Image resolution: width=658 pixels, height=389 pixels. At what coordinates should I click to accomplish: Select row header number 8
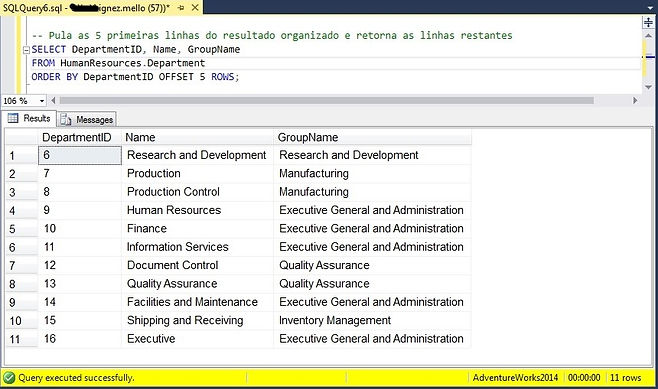pyautogui.click(x=22, y=284)
